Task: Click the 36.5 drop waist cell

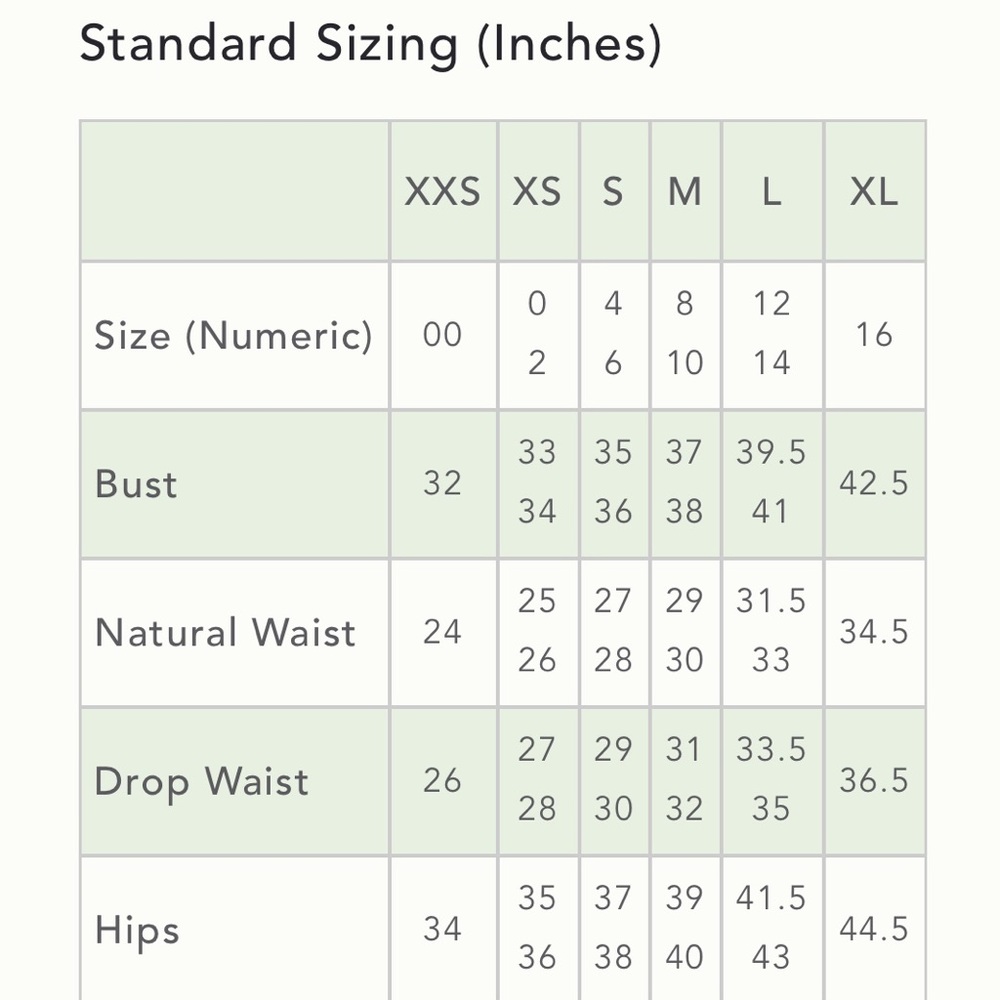Action: tap(874, 781)
